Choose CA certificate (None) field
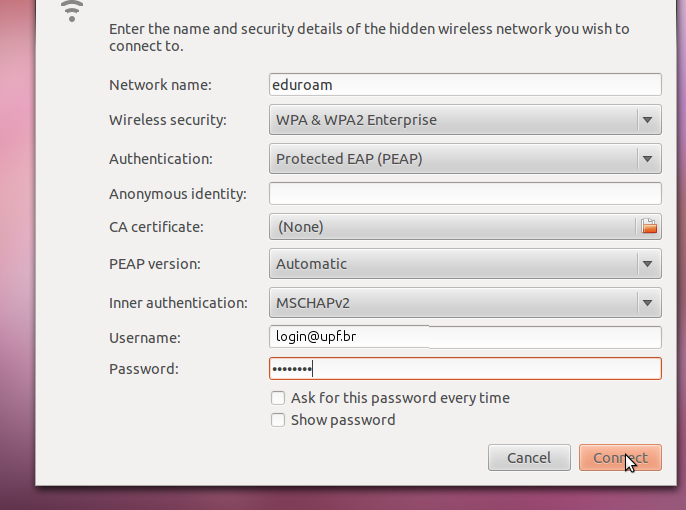Screen dimensions: 686x510 pos(452,227)
